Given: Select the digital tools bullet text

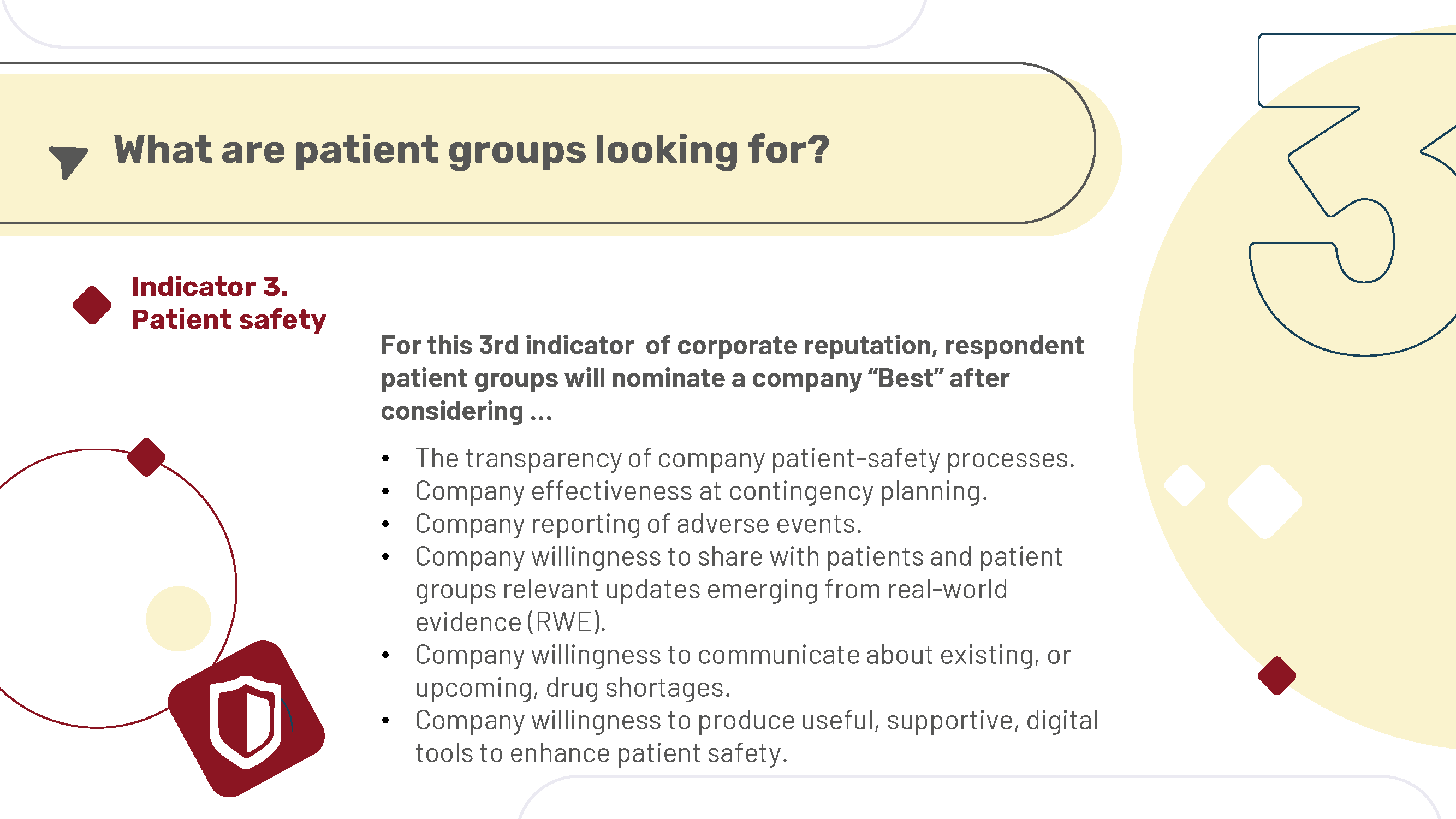Looking at the screenshot, I should [757, 737].
